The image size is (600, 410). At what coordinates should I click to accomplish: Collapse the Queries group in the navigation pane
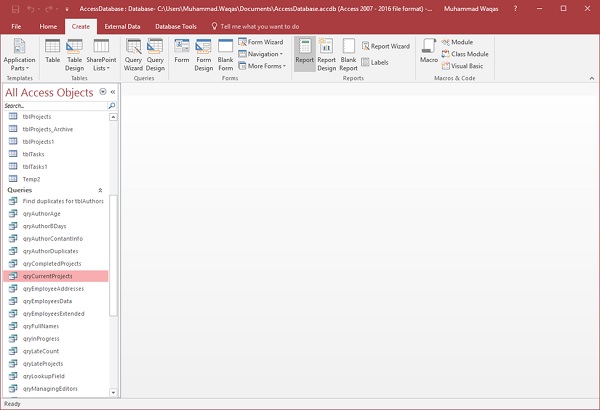tap(99, 189)
